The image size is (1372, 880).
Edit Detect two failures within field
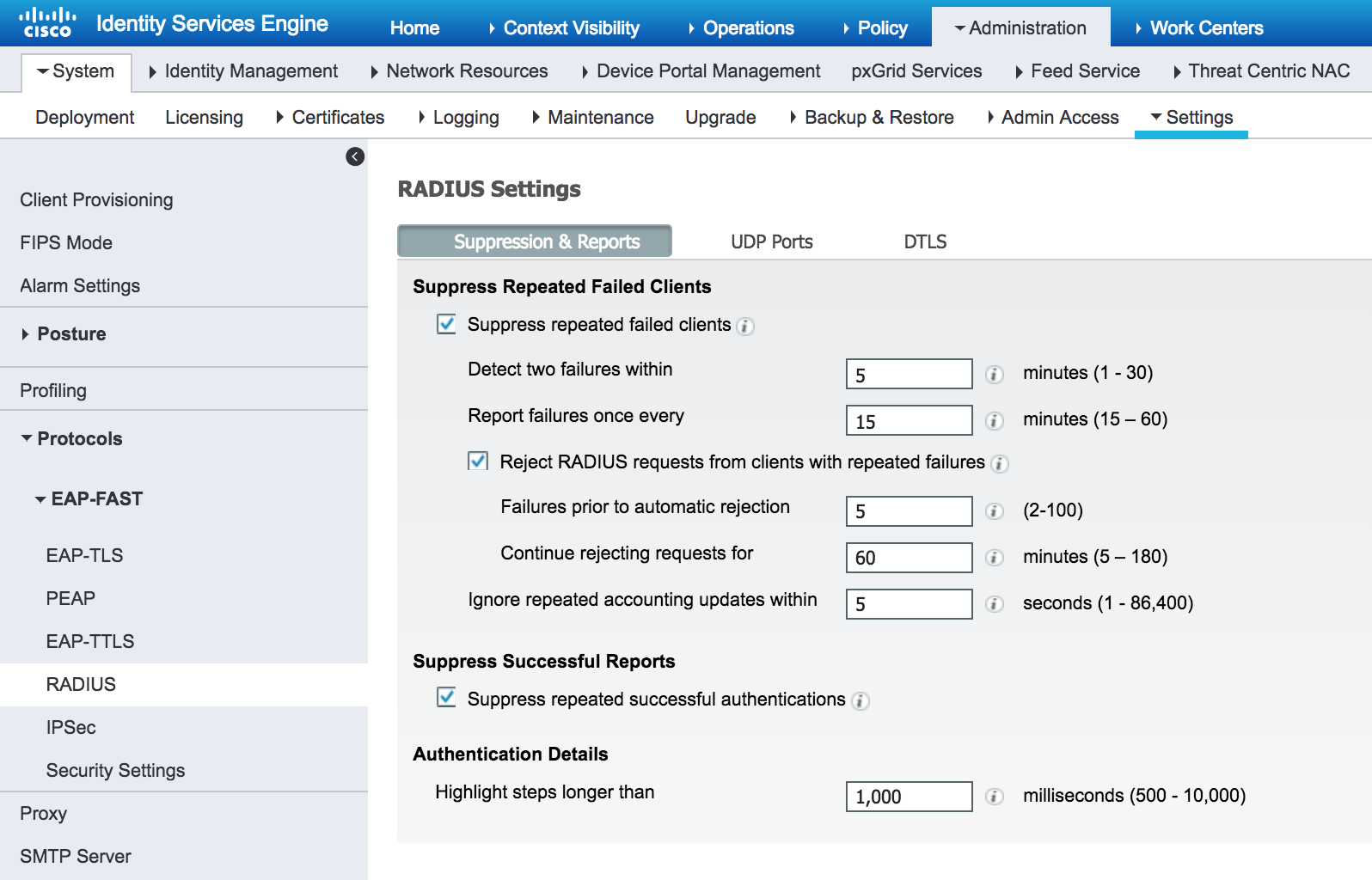(910, 375)
